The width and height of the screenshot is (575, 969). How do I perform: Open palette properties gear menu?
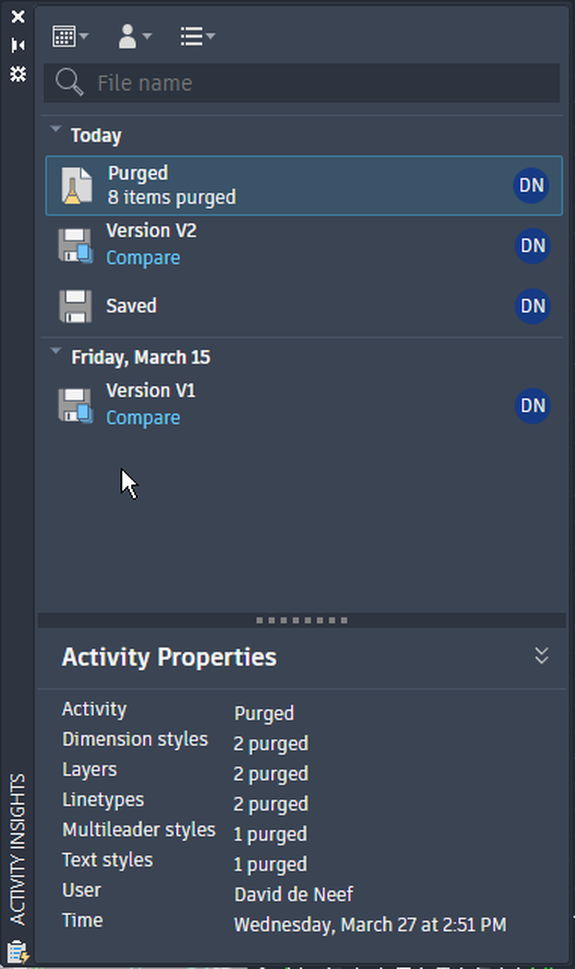(x=18, y=74)
